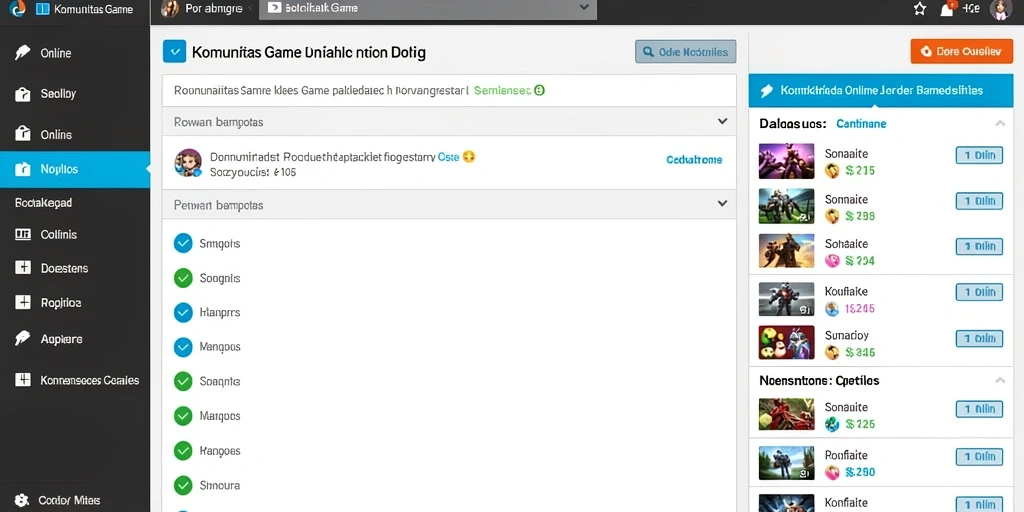This screenshot has height=512, width=1024.
Task: Click the orange Dore Oueliev button
Action: point(961,51)
